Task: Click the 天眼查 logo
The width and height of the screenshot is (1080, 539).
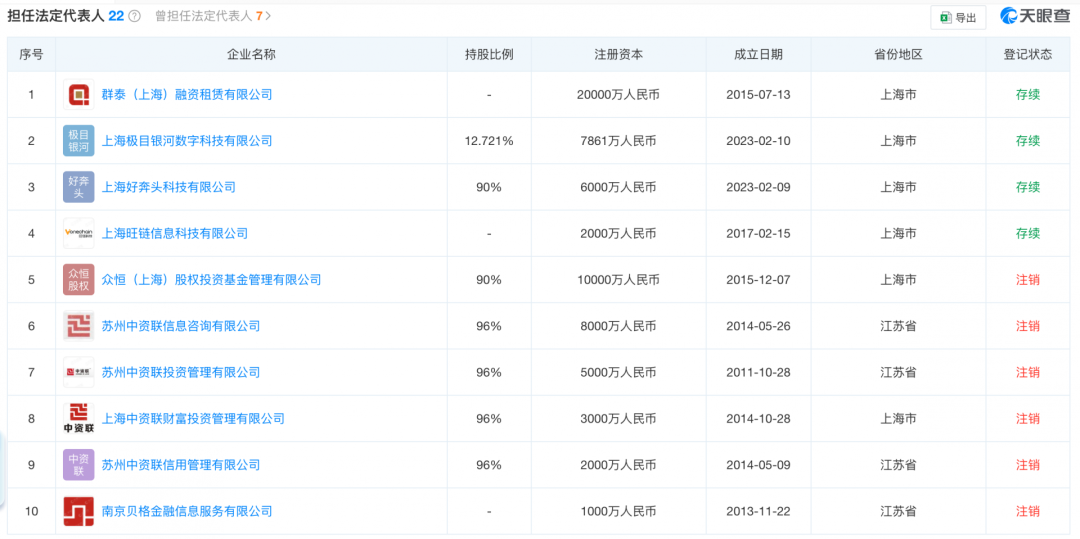Action: 1035,17
